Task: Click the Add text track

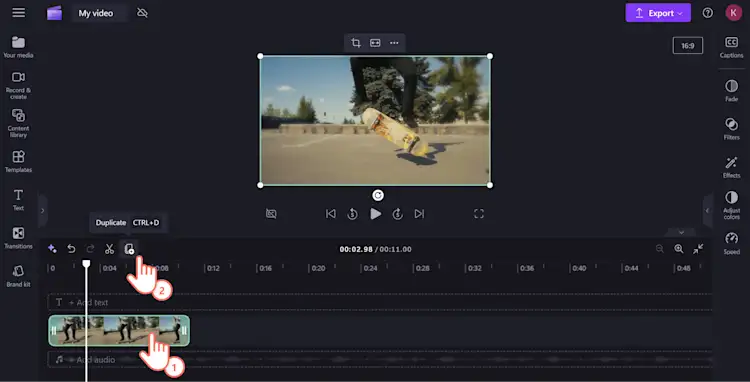Action: pos(380,302)
